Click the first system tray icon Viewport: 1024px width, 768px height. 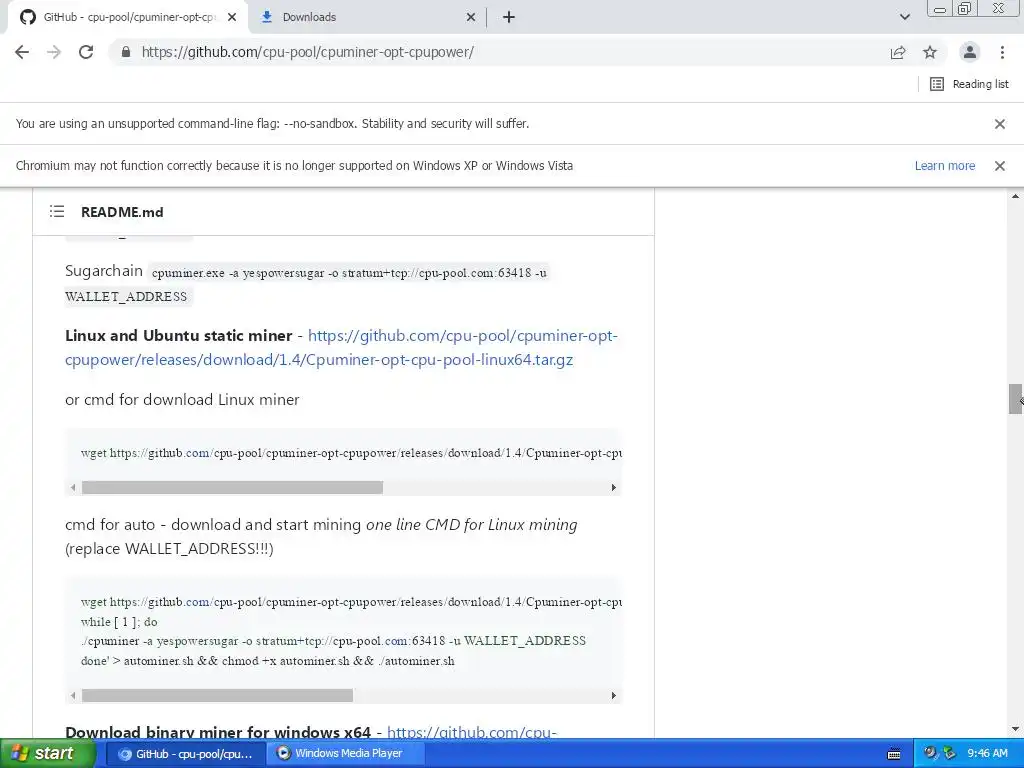pos(930,754)
